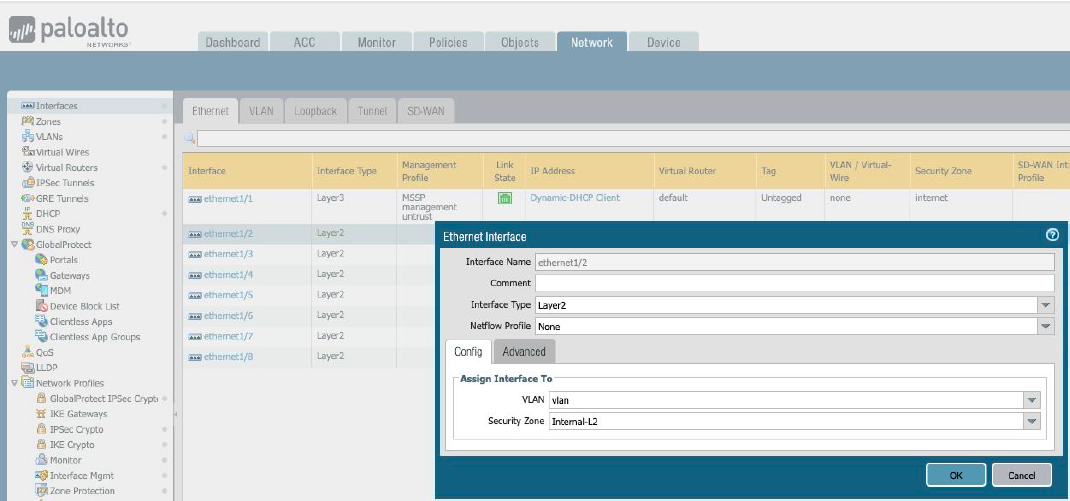Click the Virtual Routers sidebar icon
The width and height of the screenshot is (1070, 501).
pos(28,168)
